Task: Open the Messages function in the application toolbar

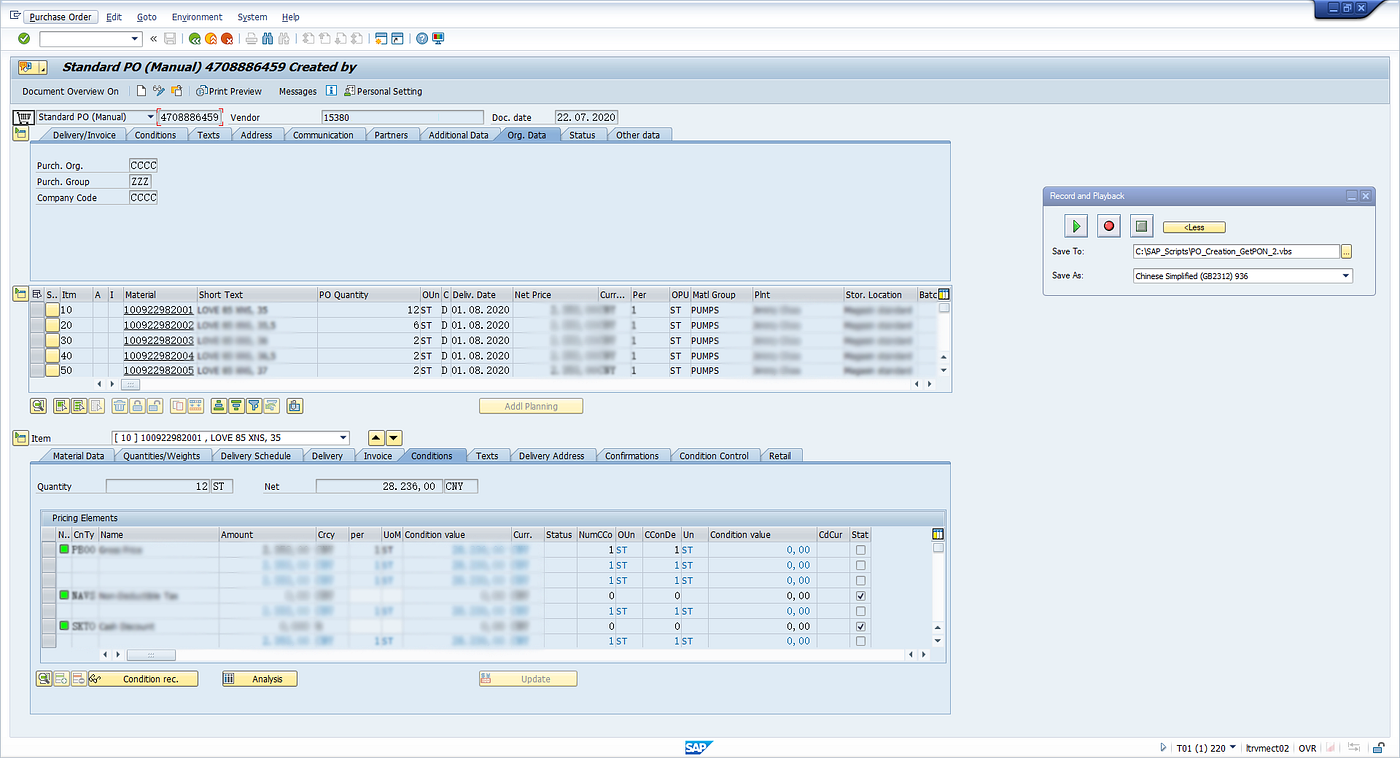Action: 297,91
